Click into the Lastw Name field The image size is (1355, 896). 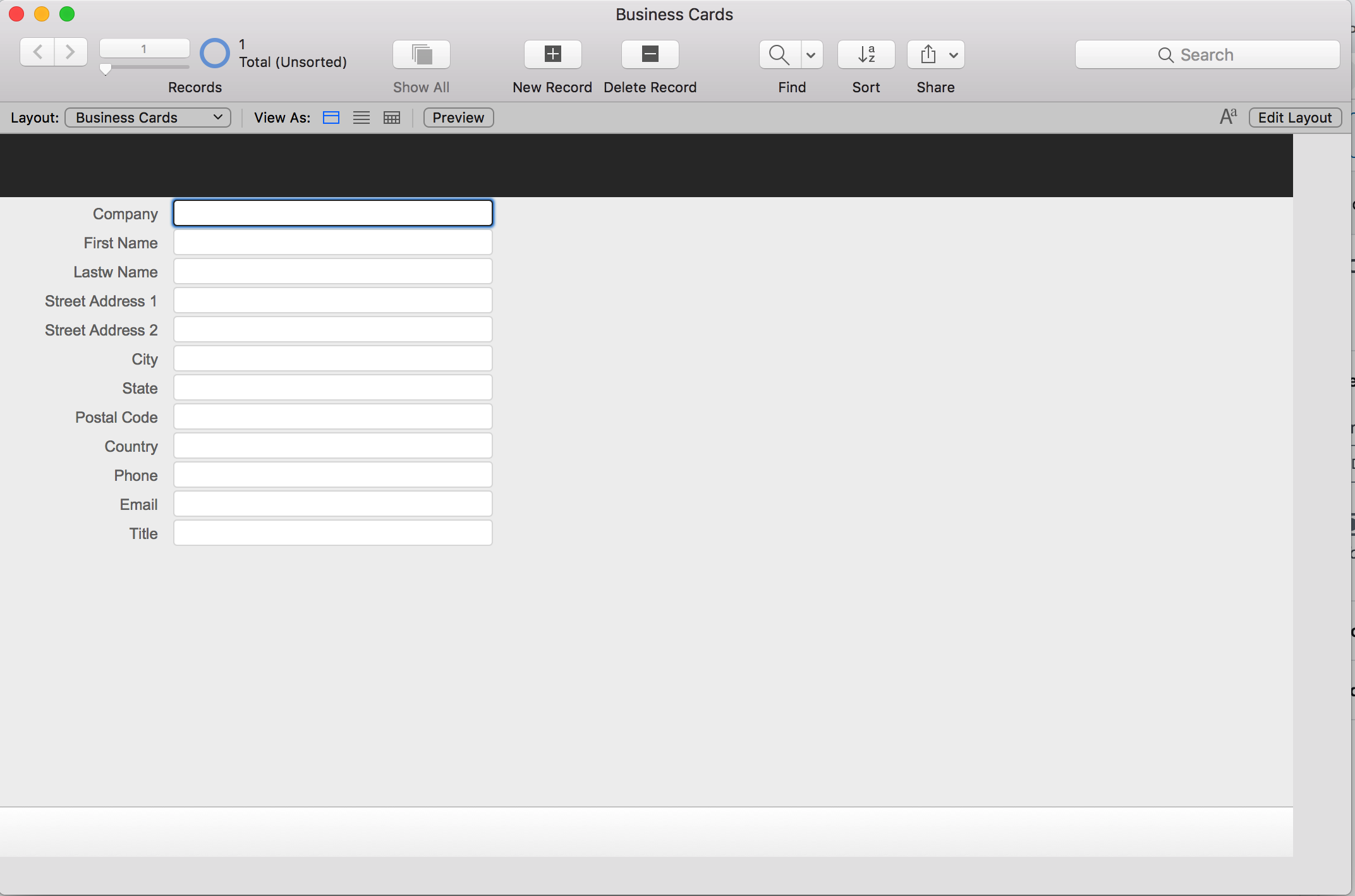click(x=333, y=271)
